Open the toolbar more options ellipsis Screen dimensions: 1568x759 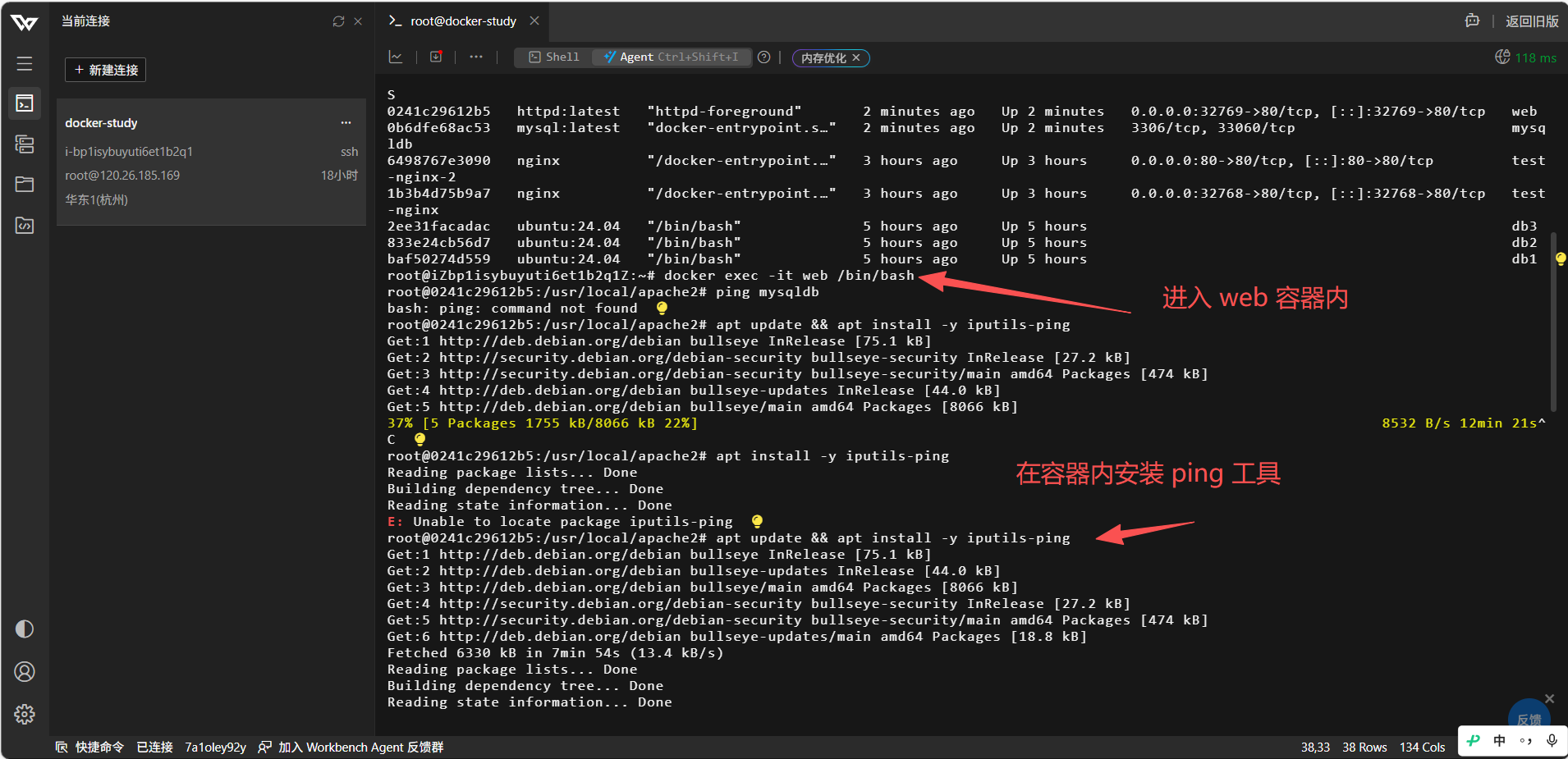[476, 57]
